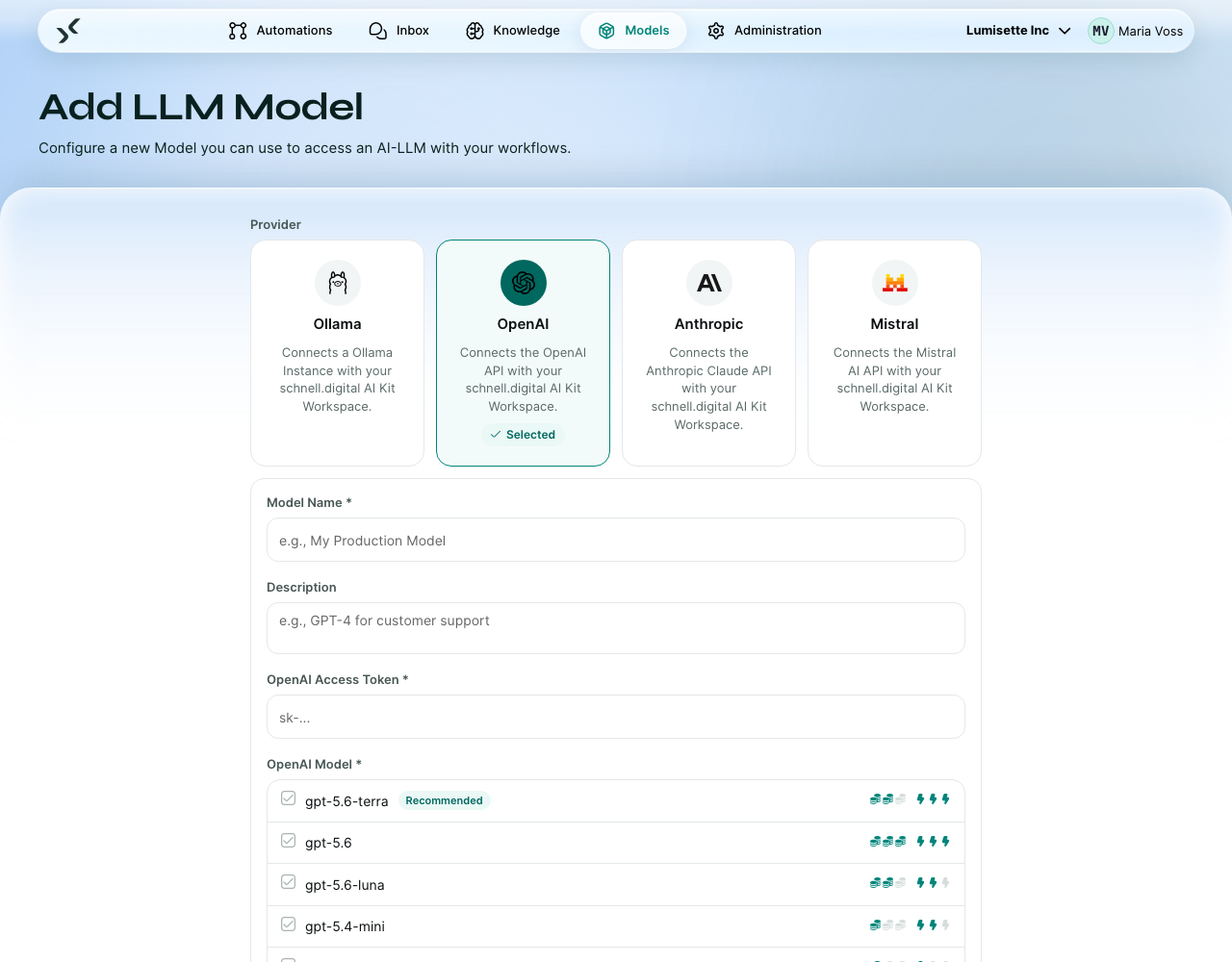This screenshot has width=1232, height=962.
Task: Click the Inbox chat bubble icon
Action: click(x=378, y=31)
